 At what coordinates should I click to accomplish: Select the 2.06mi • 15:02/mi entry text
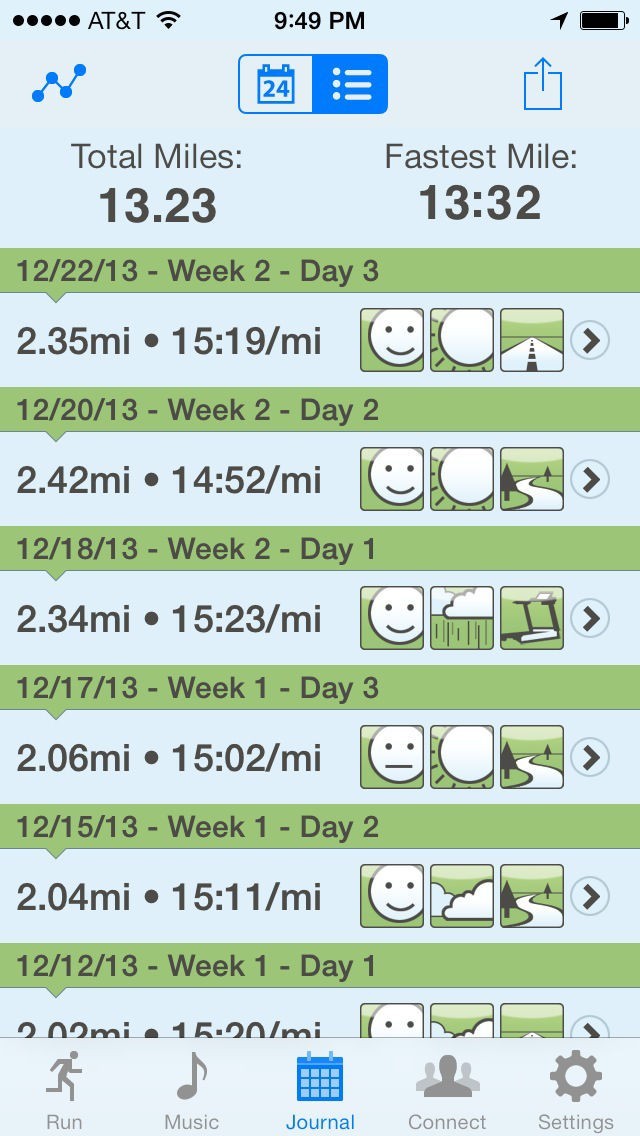[169, 758]
